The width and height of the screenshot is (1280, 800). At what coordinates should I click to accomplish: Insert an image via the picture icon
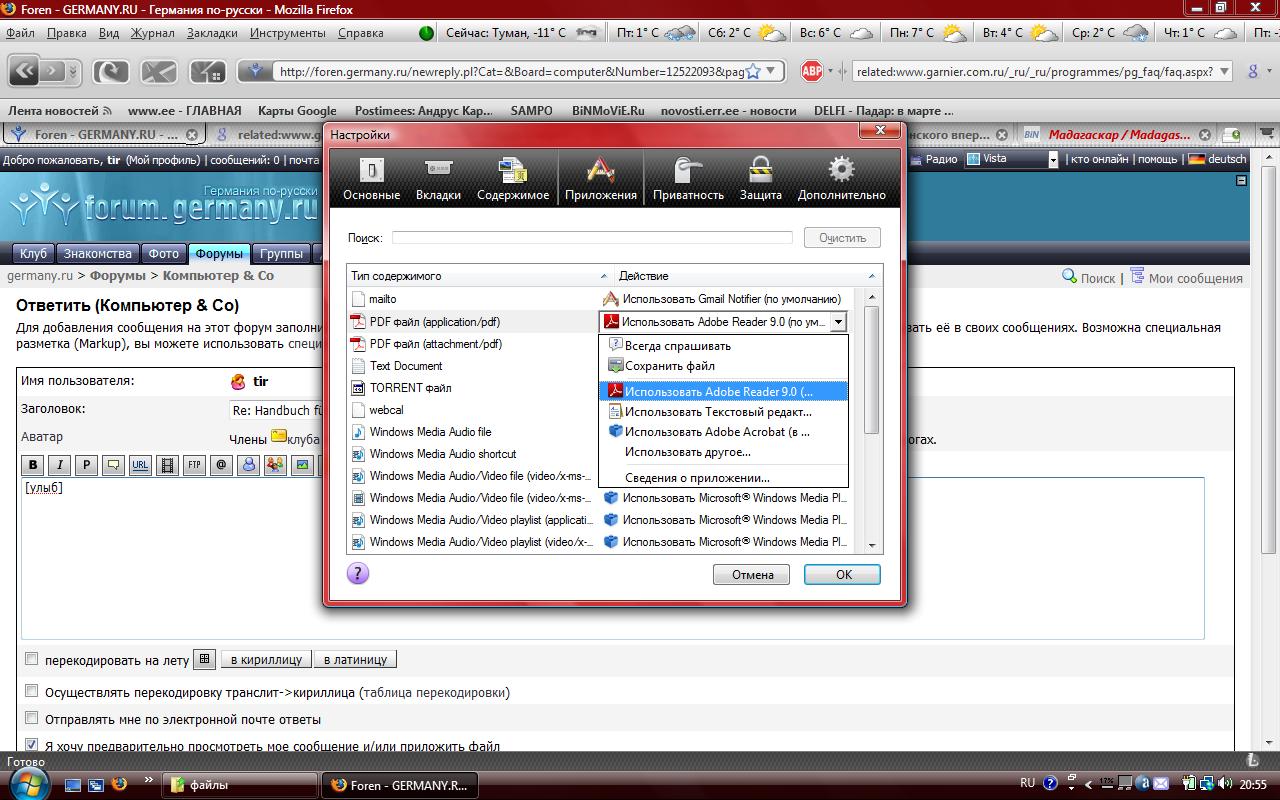pyautogui.click(x=303, y=465)
